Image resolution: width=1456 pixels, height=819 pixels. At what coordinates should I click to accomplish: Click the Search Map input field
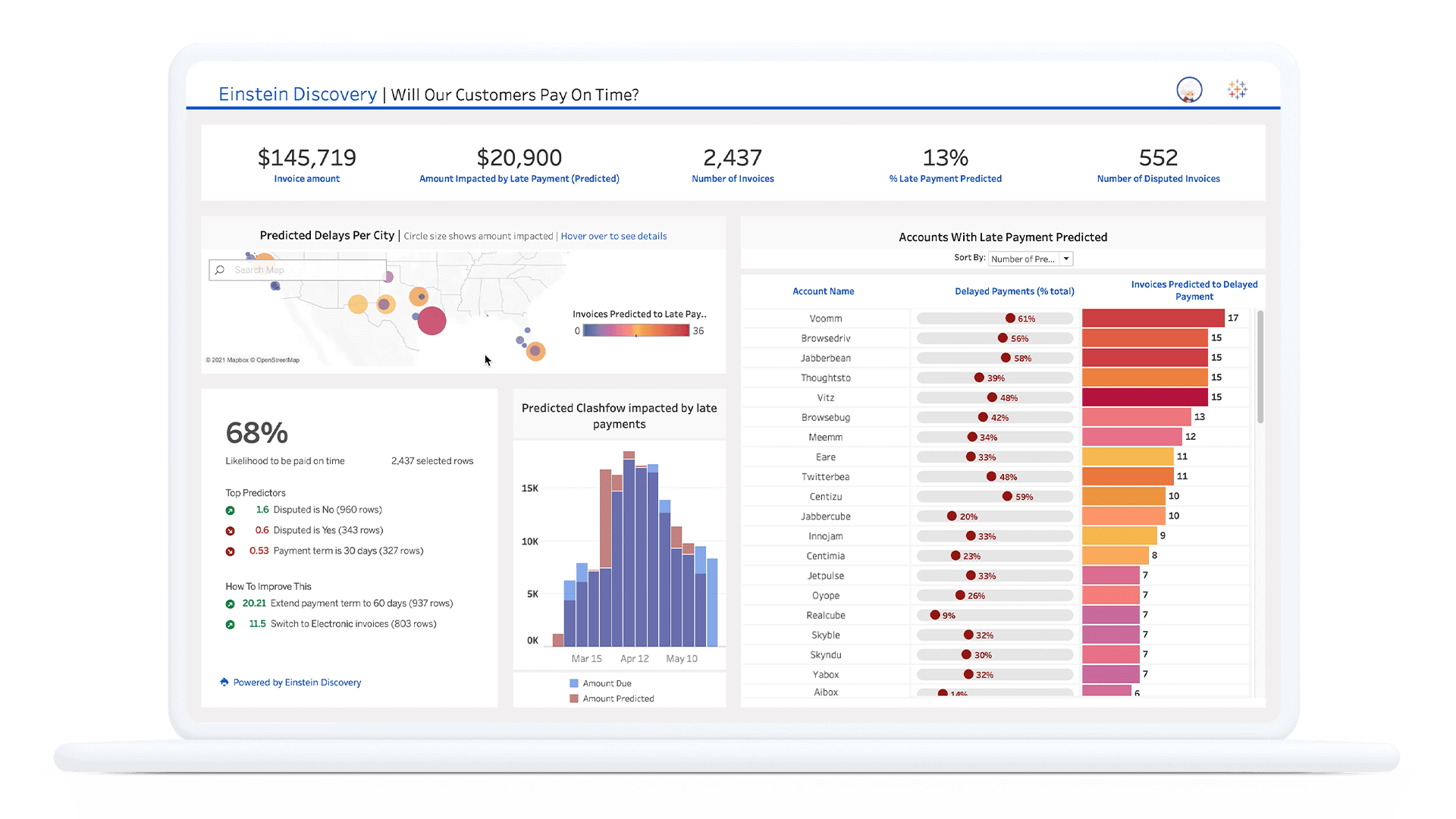click(x=297, y=270)
